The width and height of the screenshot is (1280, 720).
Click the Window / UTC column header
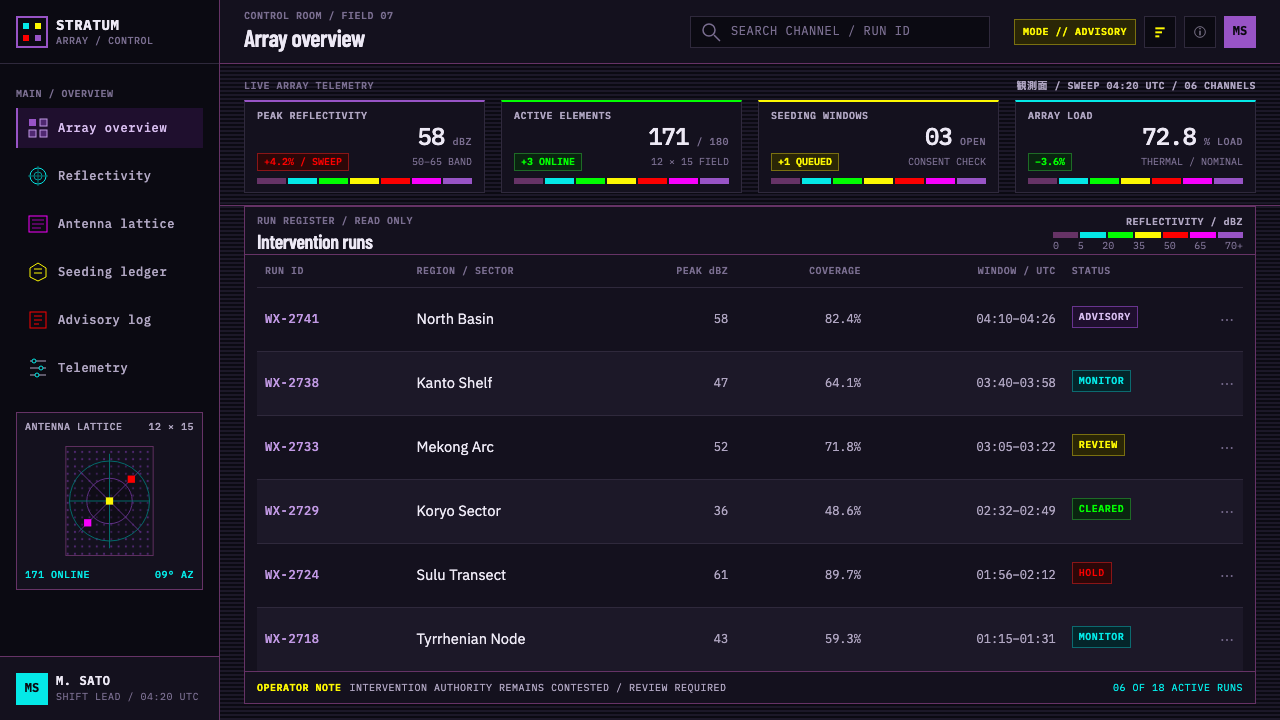tap(1017, 271)
